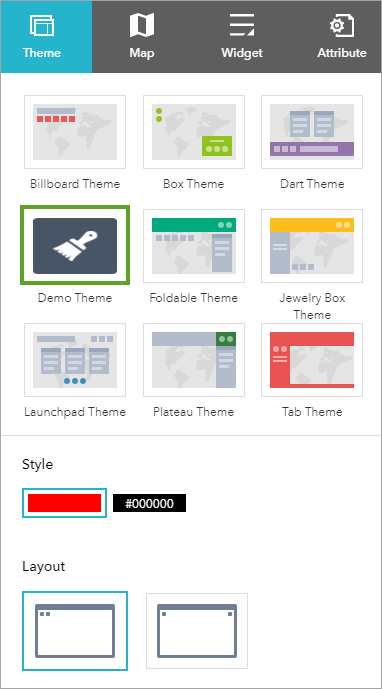Switch to the Map tab

click(142, 37)
